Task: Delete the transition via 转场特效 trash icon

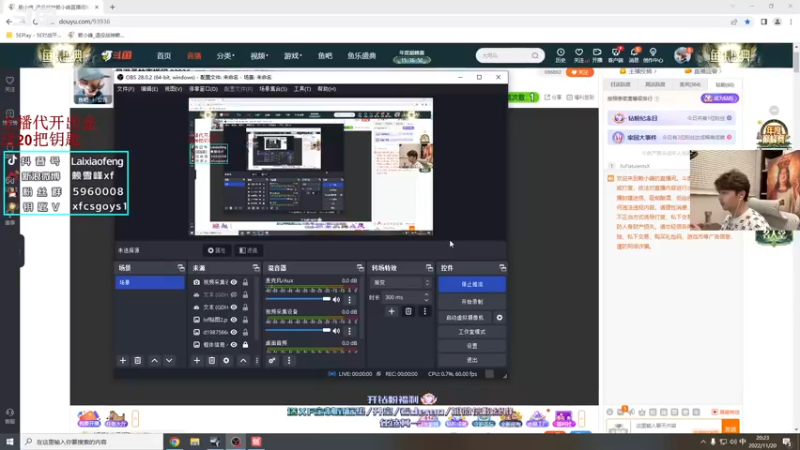Action: coord(408,311)
